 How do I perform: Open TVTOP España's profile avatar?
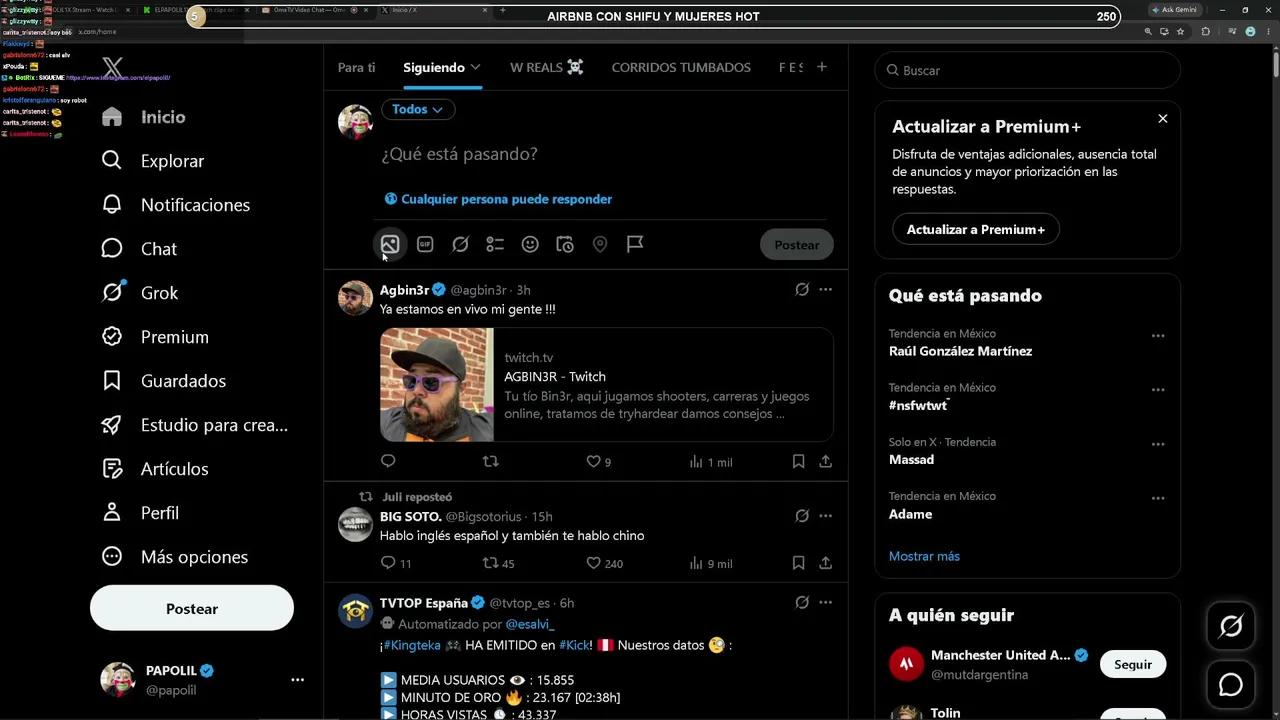point(355,611)
